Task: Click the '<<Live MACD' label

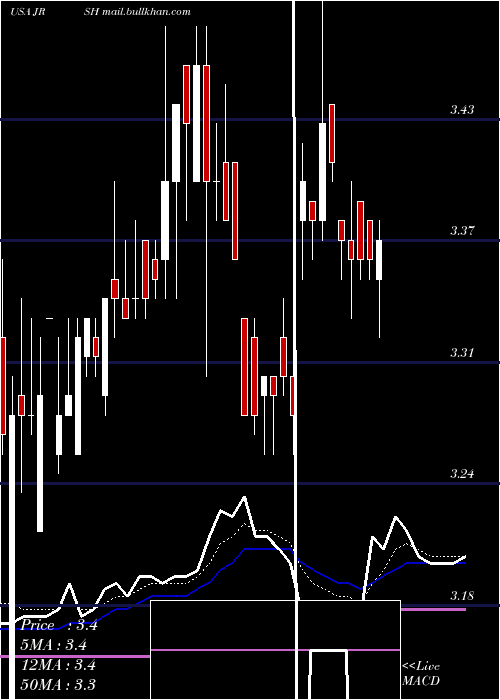Action: click(x=421, y=673)
